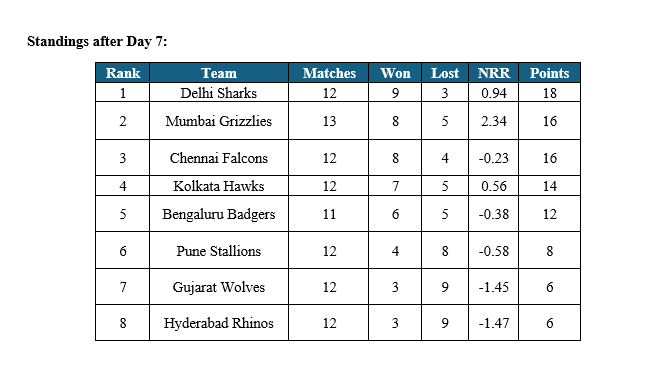Click the NRR column header
This screenshot has height=366, width=649.
[x=493, y=73]
